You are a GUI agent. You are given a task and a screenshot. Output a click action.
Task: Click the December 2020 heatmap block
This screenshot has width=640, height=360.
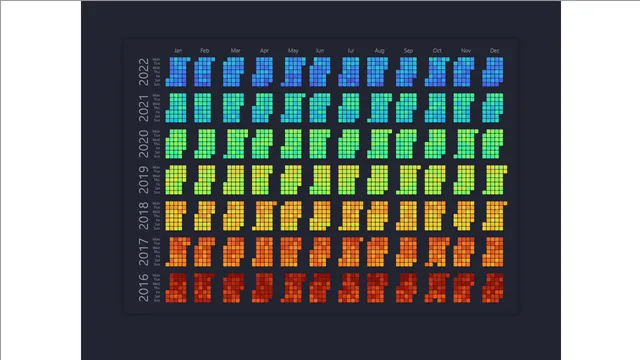point(493,144)
